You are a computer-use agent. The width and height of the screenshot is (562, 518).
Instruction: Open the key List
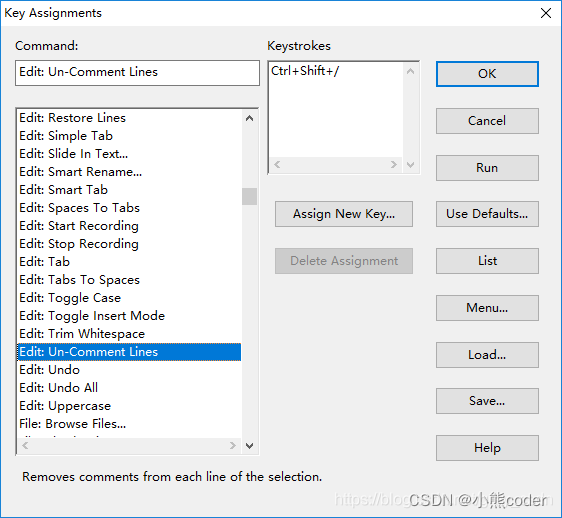tap(487, 261)
